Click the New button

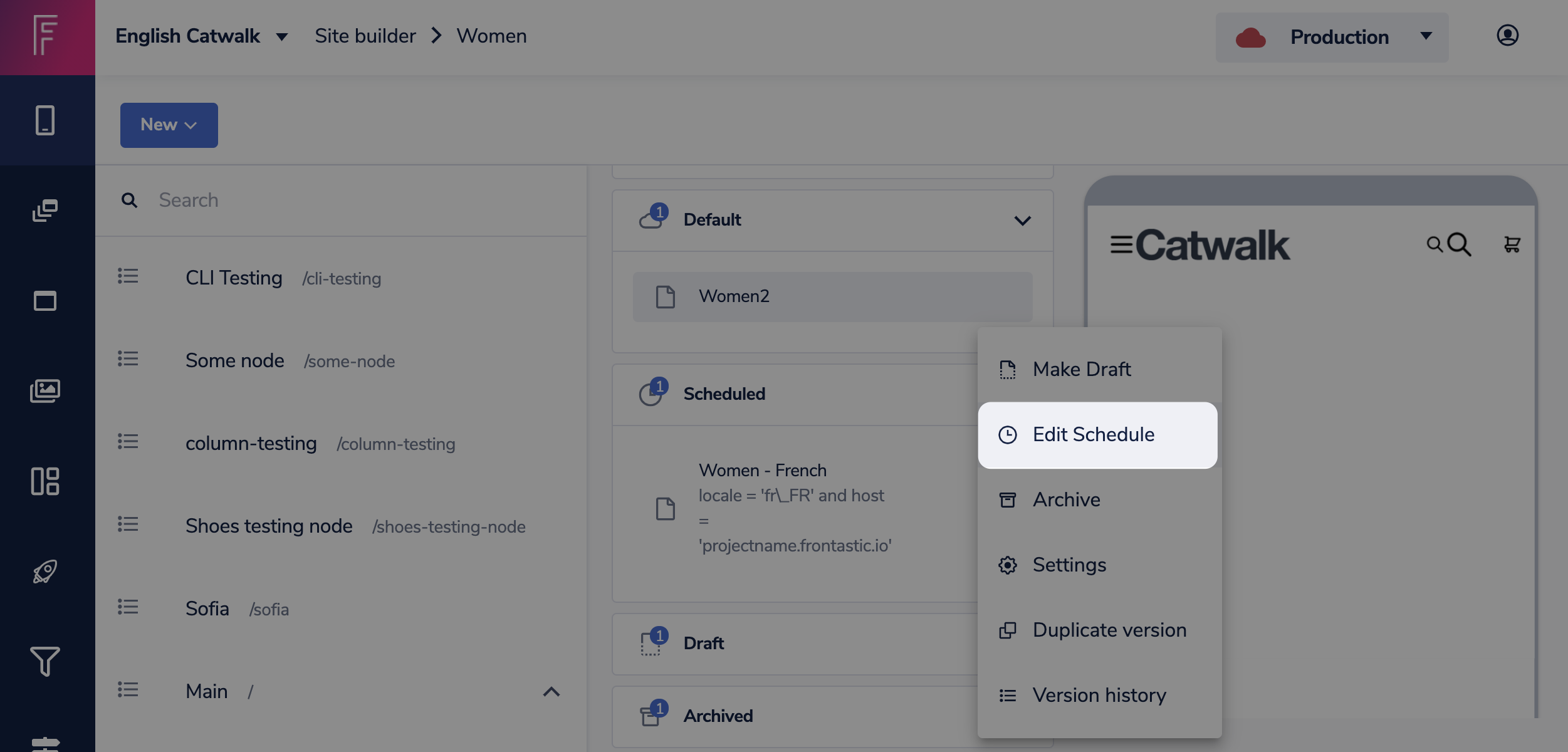point(169,125)
